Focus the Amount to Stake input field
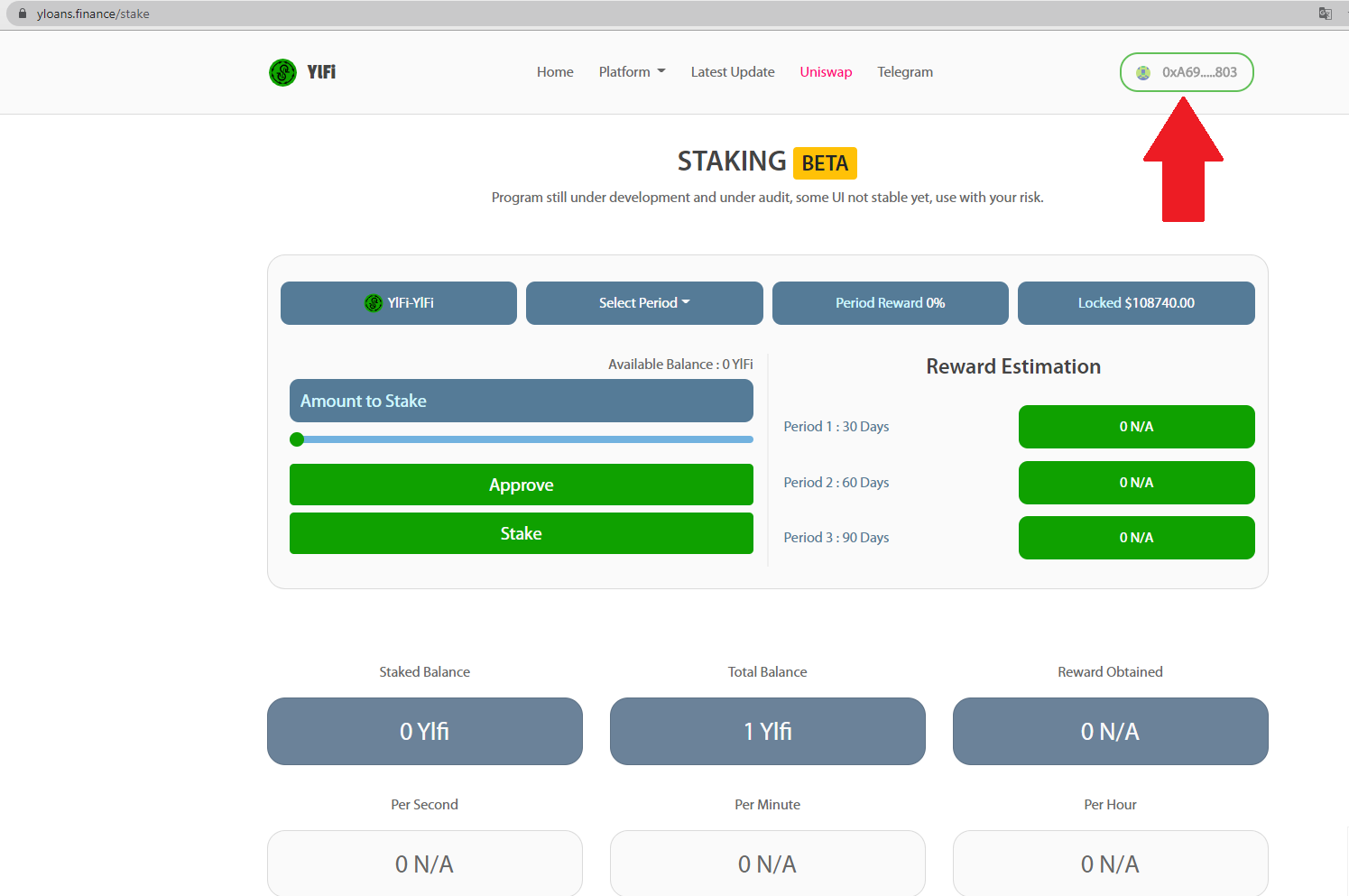The width and height of the screenshot is (1349, 896). coord(522,401)
